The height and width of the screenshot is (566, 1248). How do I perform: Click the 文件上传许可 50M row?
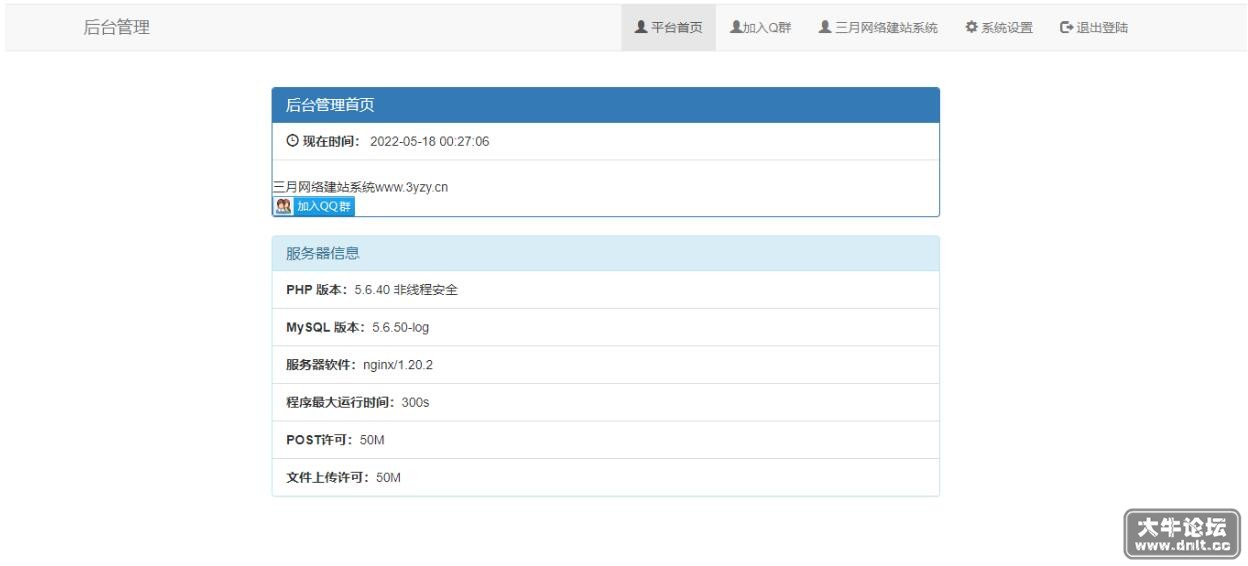click(605, 477)
